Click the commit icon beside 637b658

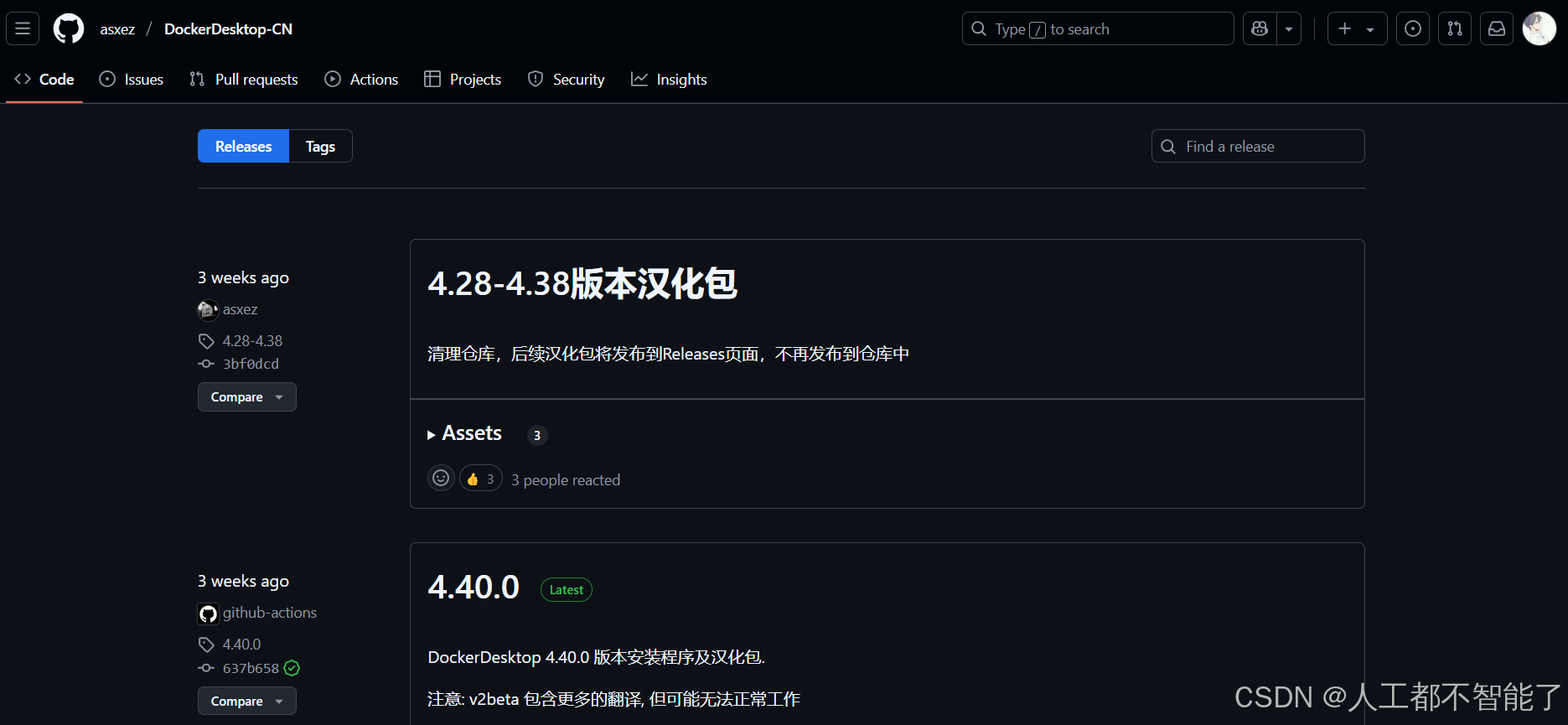pos(206,668)
